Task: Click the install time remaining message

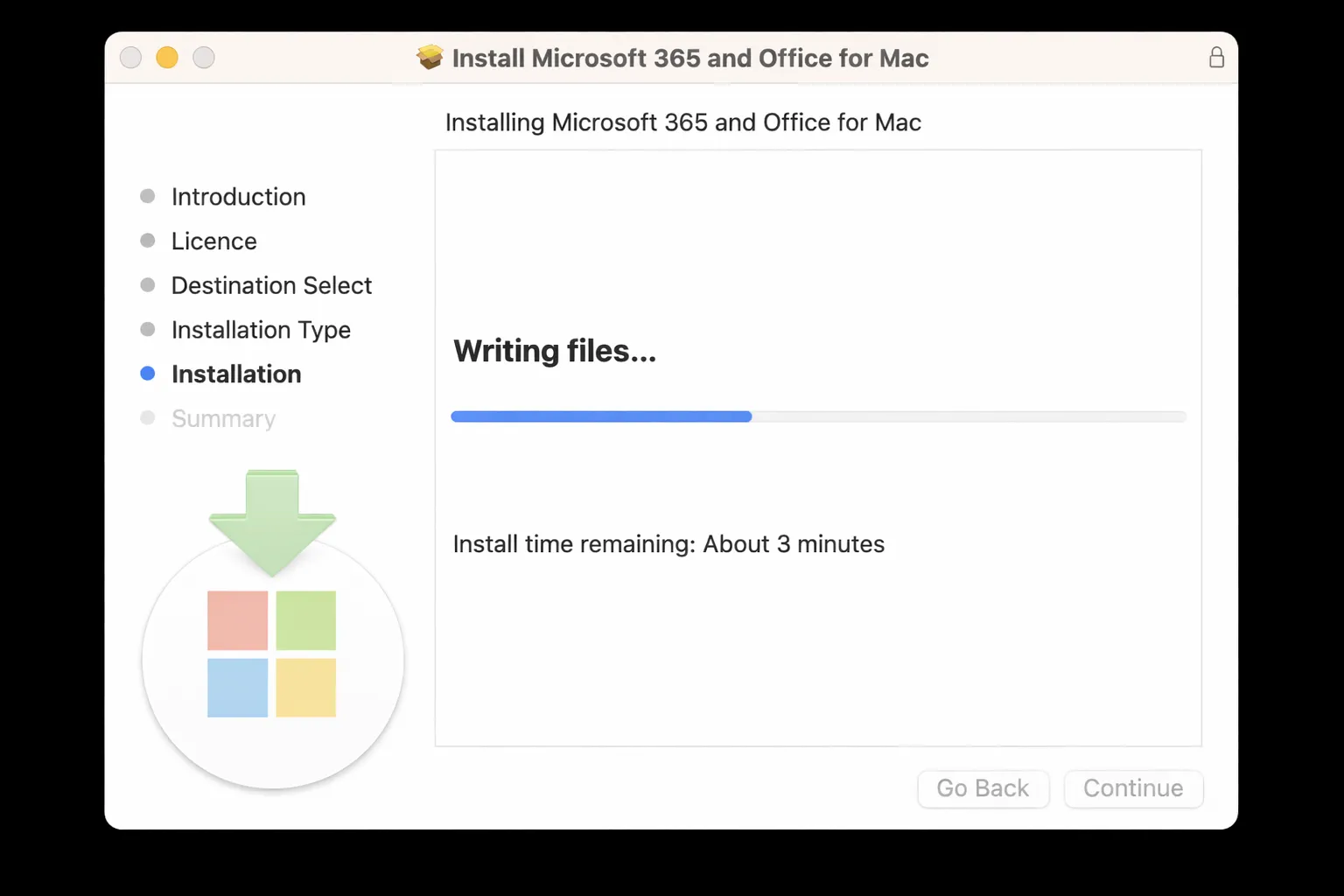Action: point(668,543)
